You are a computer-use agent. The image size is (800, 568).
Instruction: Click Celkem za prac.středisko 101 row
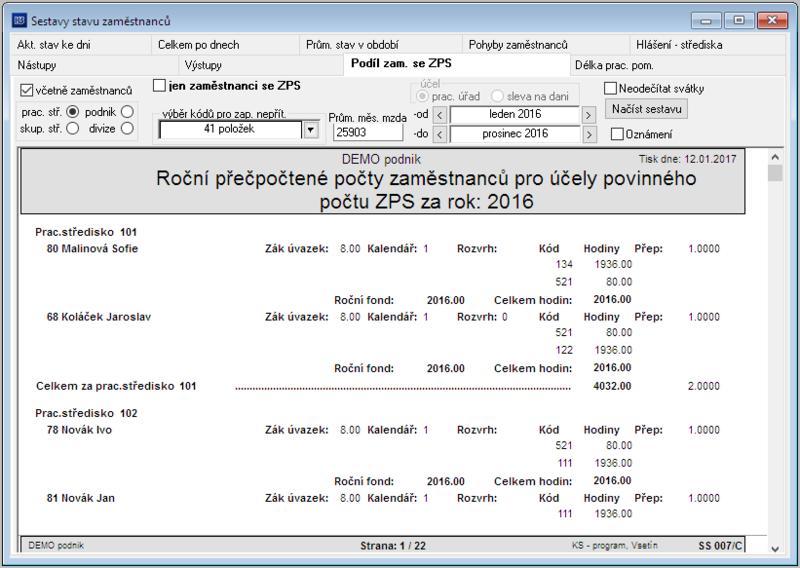tap(378, 386)
